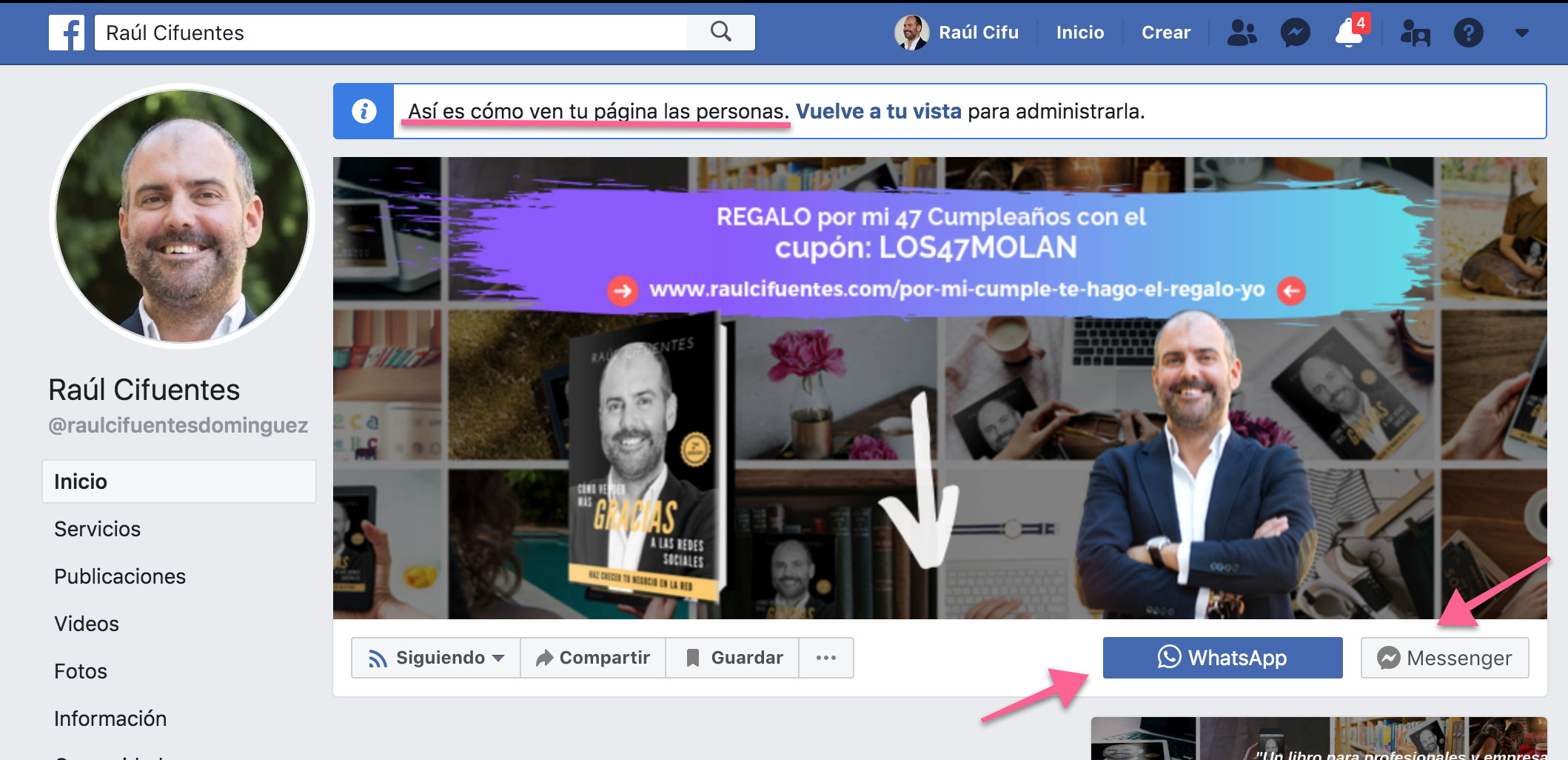
Task: Open the notifications bell icon
Action: [1349, 33]
